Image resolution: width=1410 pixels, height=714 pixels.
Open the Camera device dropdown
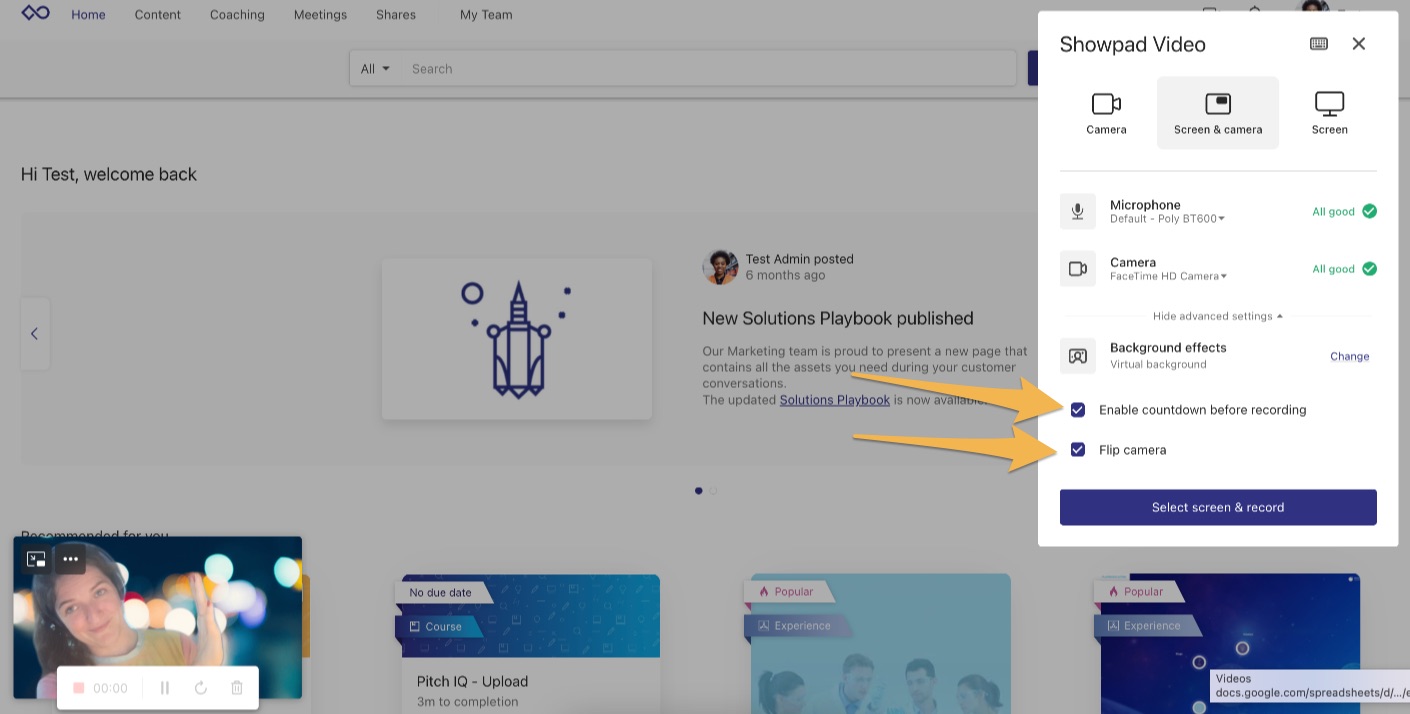[1168, 277]
